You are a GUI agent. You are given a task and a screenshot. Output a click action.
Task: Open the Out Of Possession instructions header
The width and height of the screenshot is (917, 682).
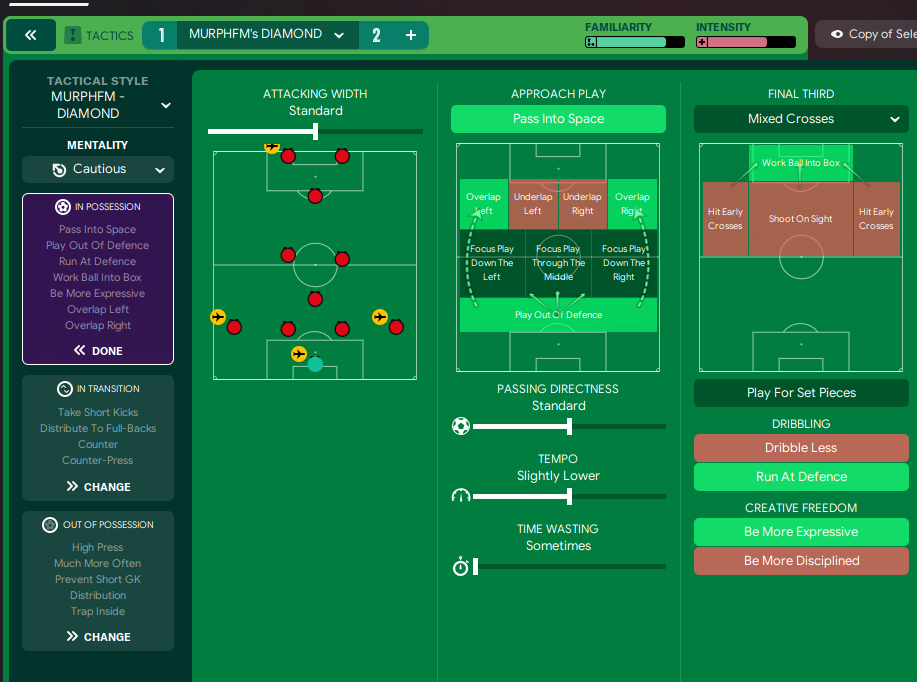pyautogui.click(x=98, y=525)
